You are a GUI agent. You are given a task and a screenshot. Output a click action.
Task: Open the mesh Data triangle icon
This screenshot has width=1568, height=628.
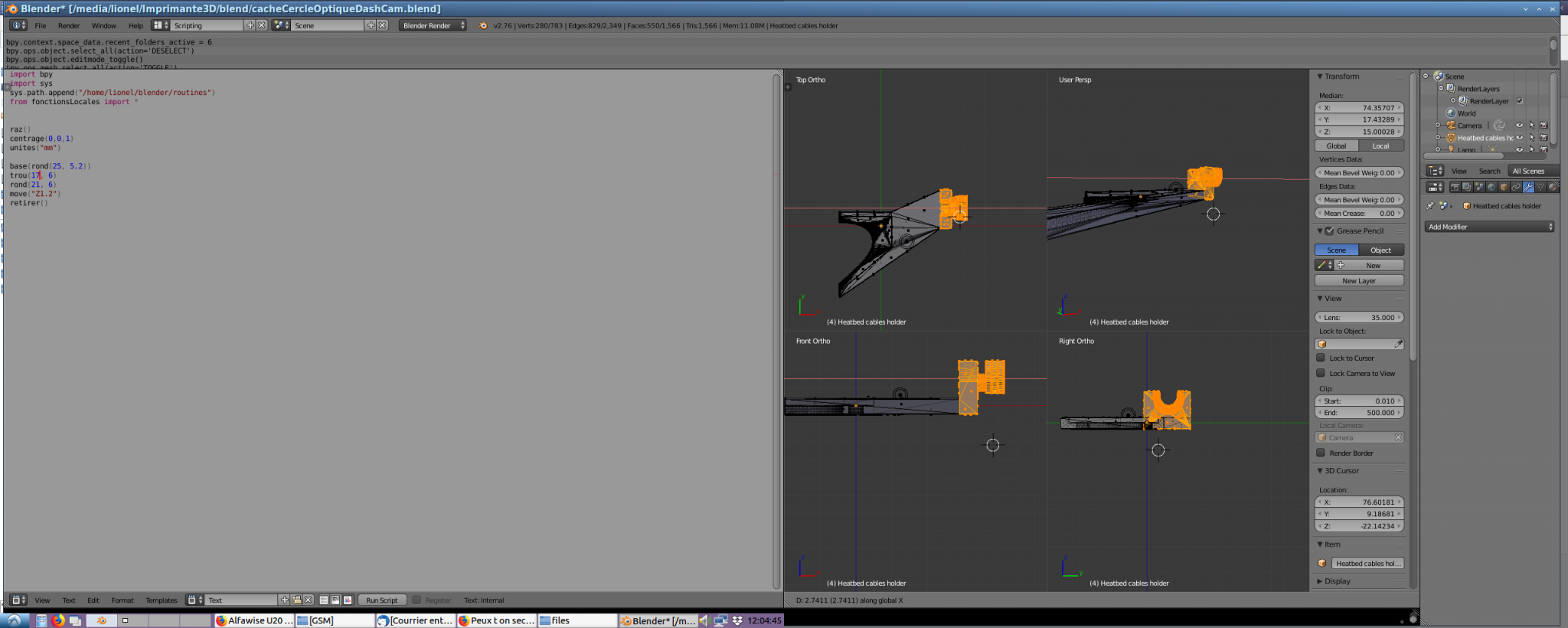pyautogui.click(x=1540, y=187)
